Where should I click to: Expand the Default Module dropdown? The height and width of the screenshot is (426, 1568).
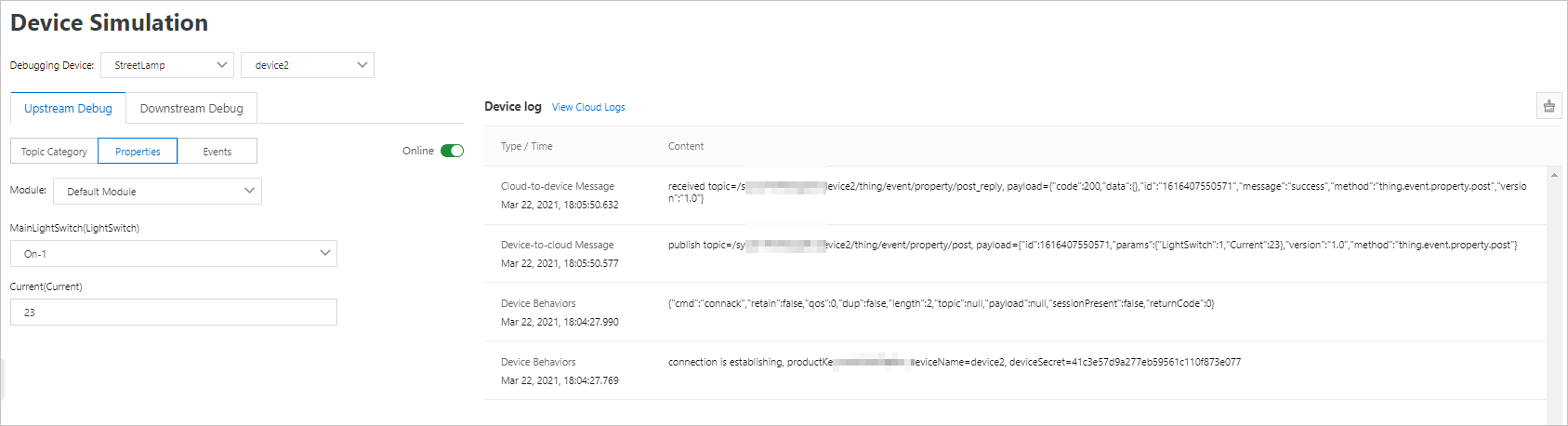pos(158,191)
